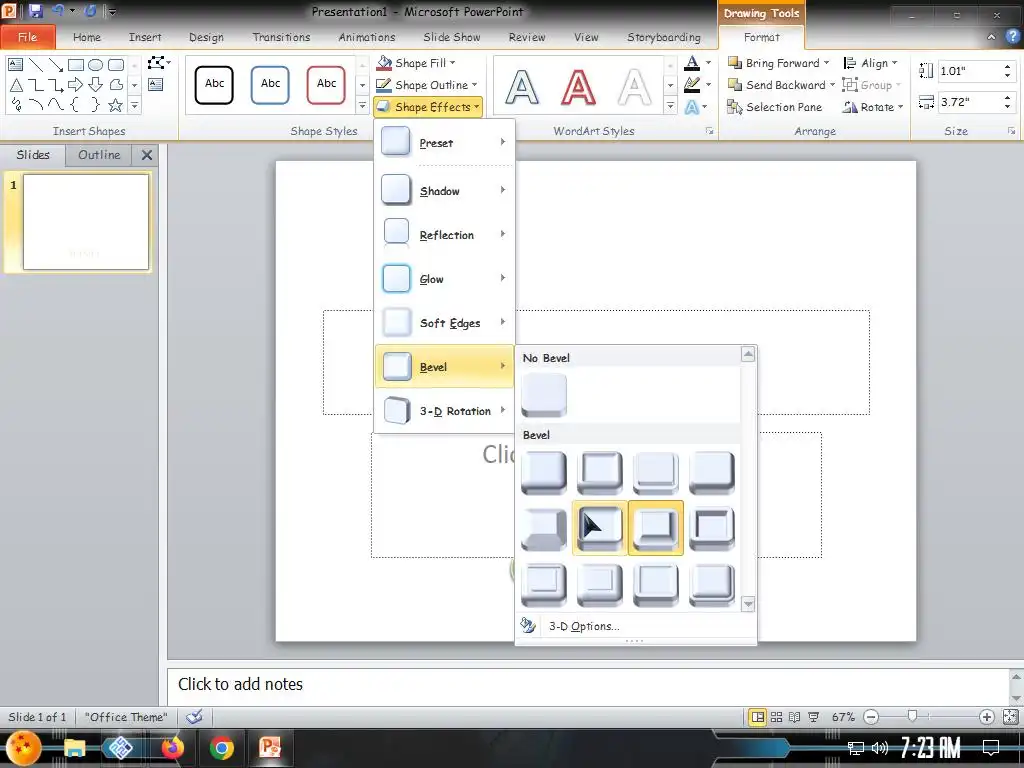Viewport: 1024px width, 768px height.
Task: Select the 5-point Star shape
Action: (x=116, y=104)
